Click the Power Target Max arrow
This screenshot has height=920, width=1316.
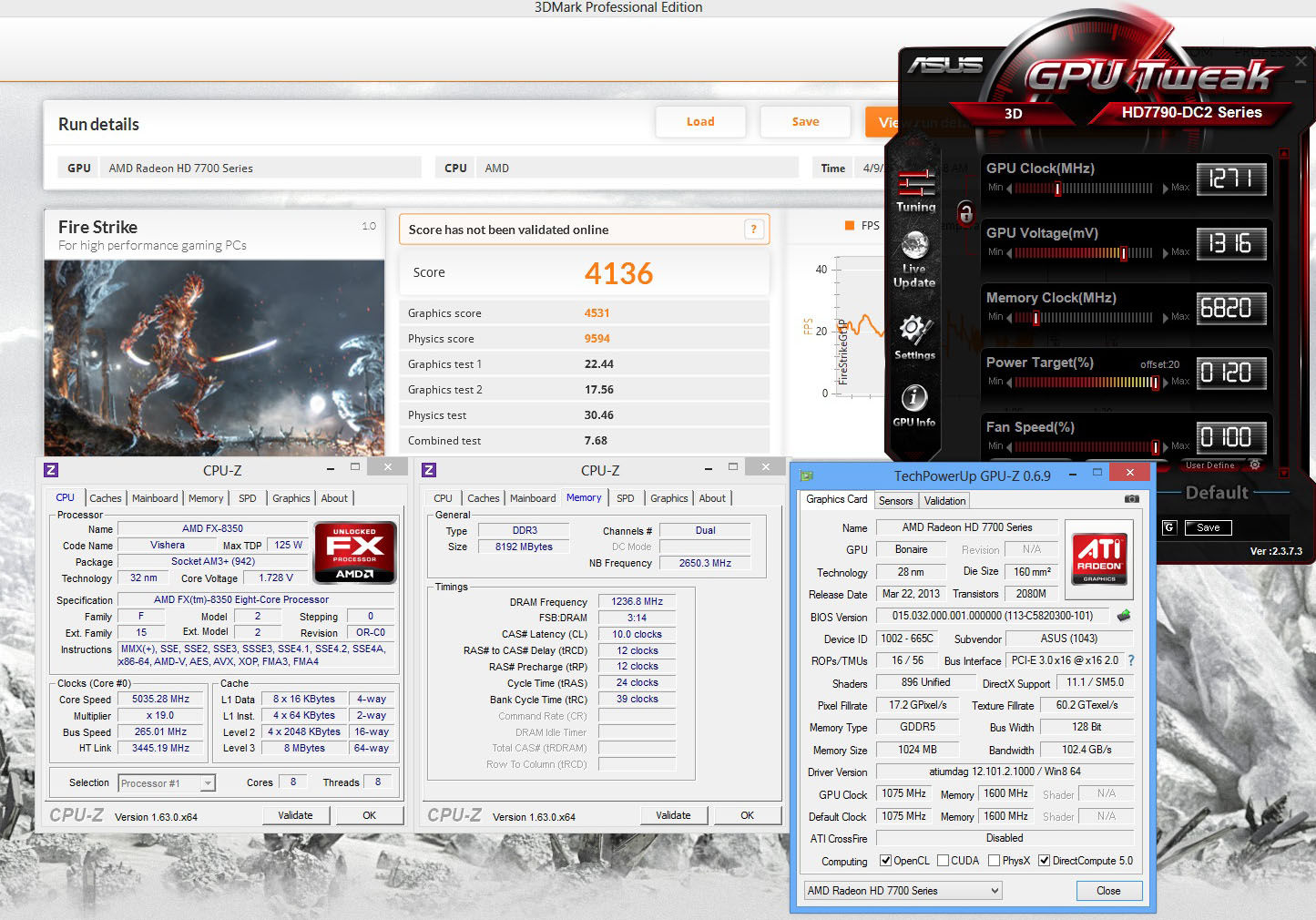[x=1165, y=383]
